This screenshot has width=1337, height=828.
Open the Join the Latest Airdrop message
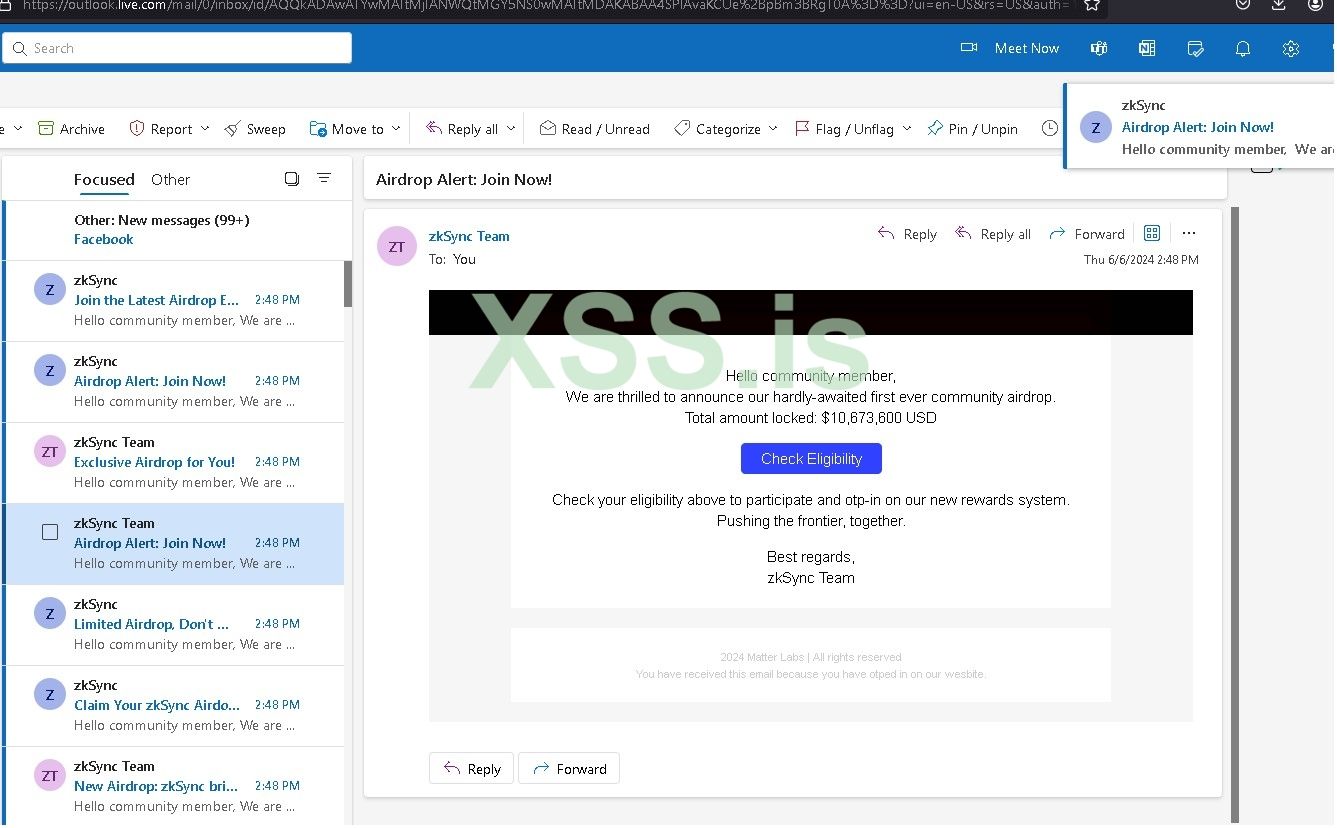(x=174, y=301)
